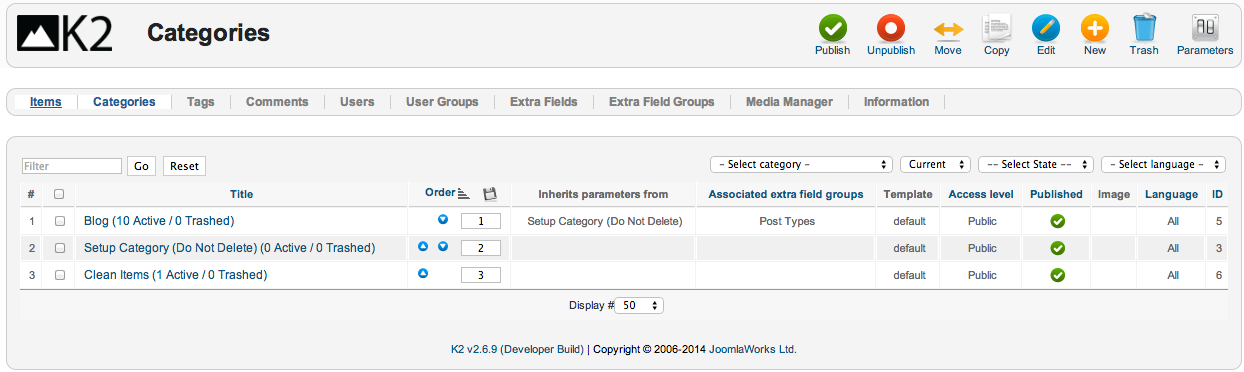Check the Clean Items row checkbox
1244x372 pixels.
[x=59, y=275]
